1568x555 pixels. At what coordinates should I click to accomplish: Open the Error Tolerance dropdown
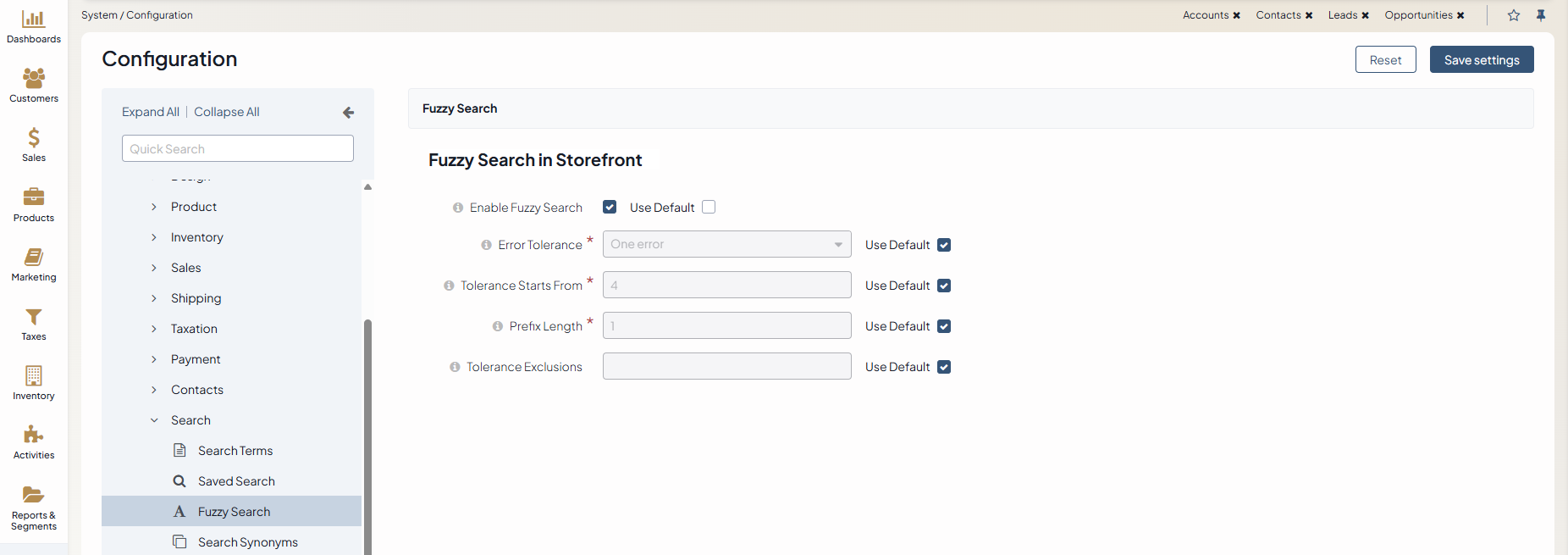click(x=726, y=244)
